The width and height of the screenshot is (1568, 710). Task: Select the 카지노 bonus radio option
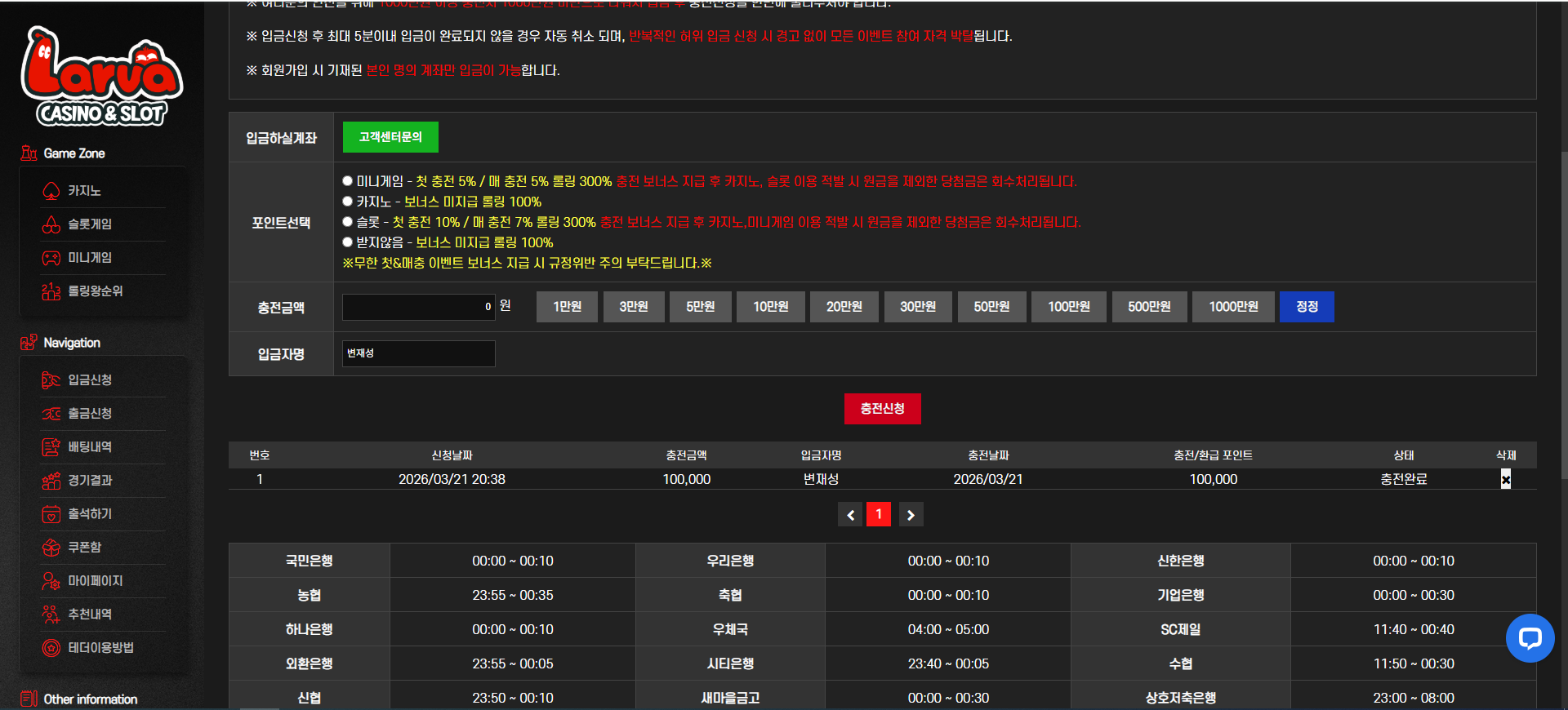348,202
